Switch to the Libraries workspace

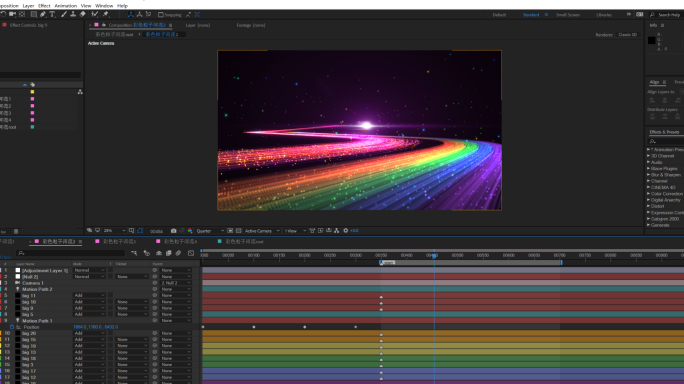click(x=604, y=15)
